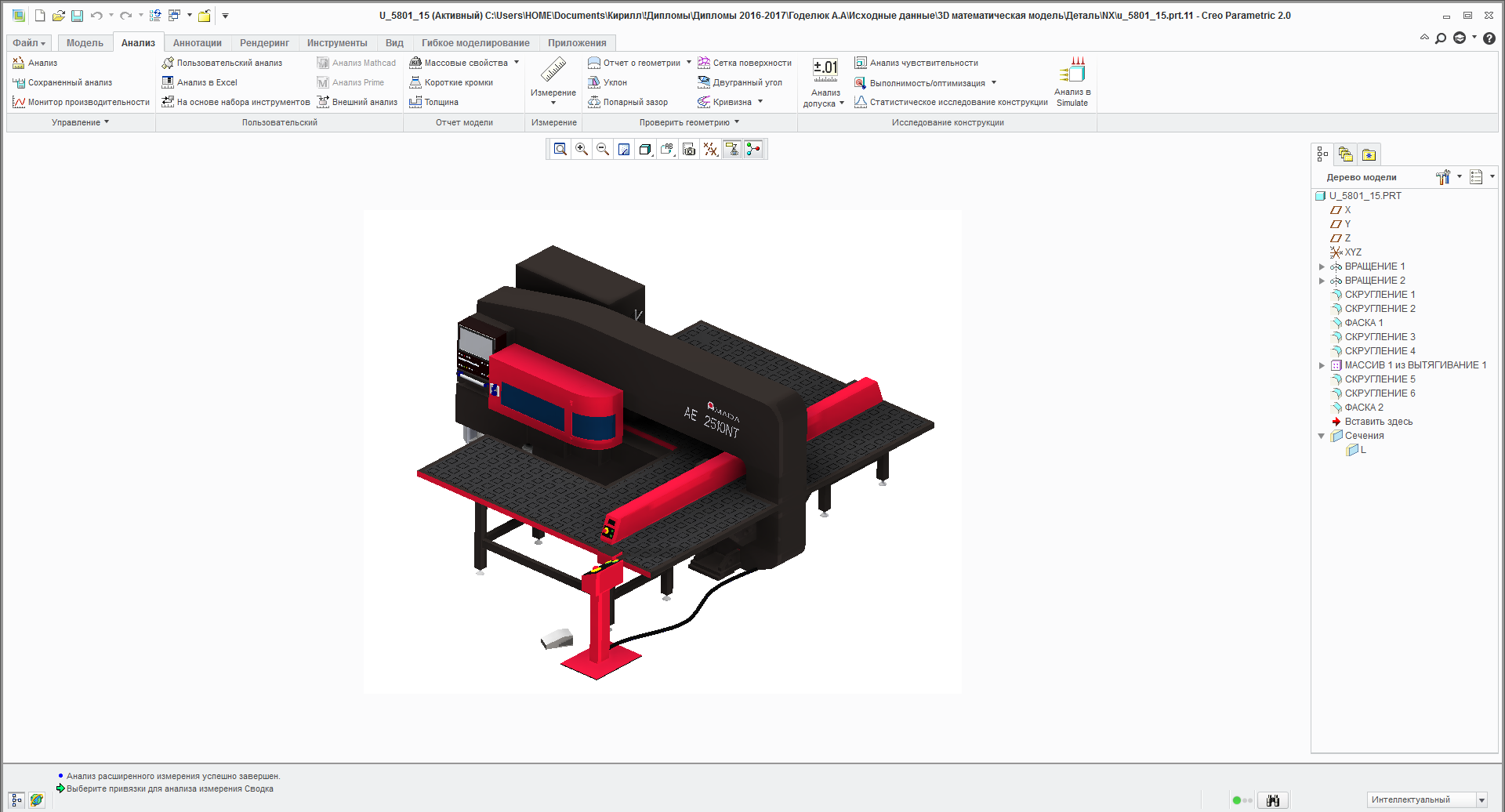Toggle spin center display icon
The width and height of the screenshot is (1505, 812).
753,149
